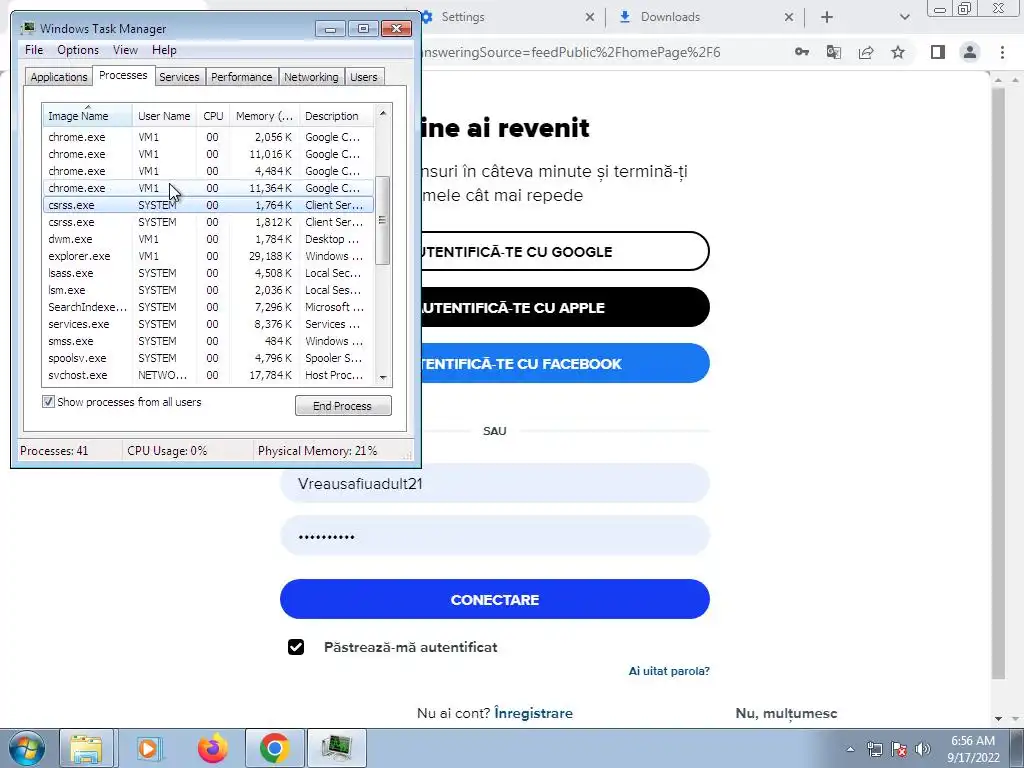This screenshot has width=1024, height=768.
Task: Click the Chrome address bar URL
Action: 571,52
